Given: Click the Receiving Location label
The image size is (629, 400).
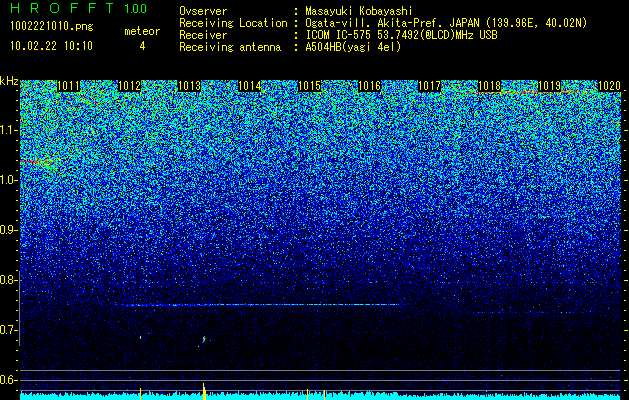Looking at the screenshot, I should tap(233, 23).
